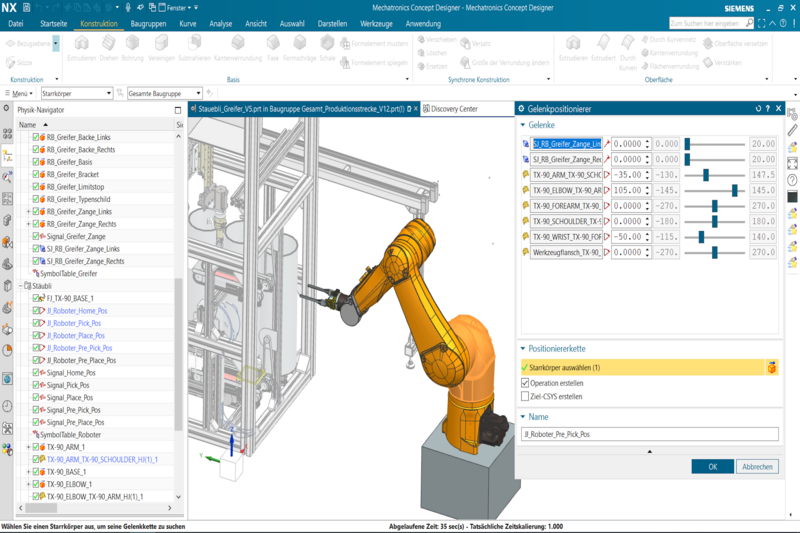This screenshot has height=533, width=800.
Task: Select the JJ_Roboter_Home_Pos tree entry
Action: point(77,311)
